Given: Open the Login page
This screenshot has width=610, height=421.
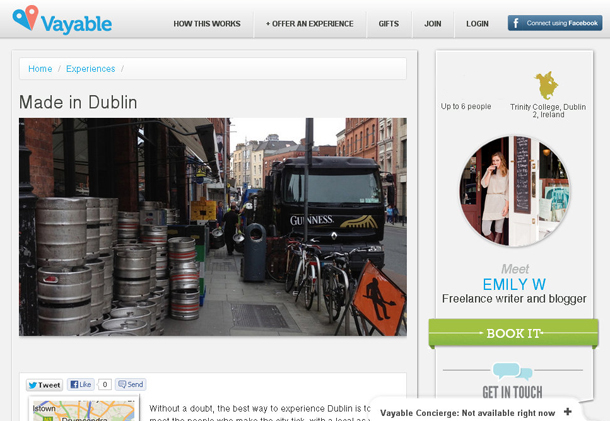Looking at the screenshot, I should pyautogui.click(x=477, y=24).
